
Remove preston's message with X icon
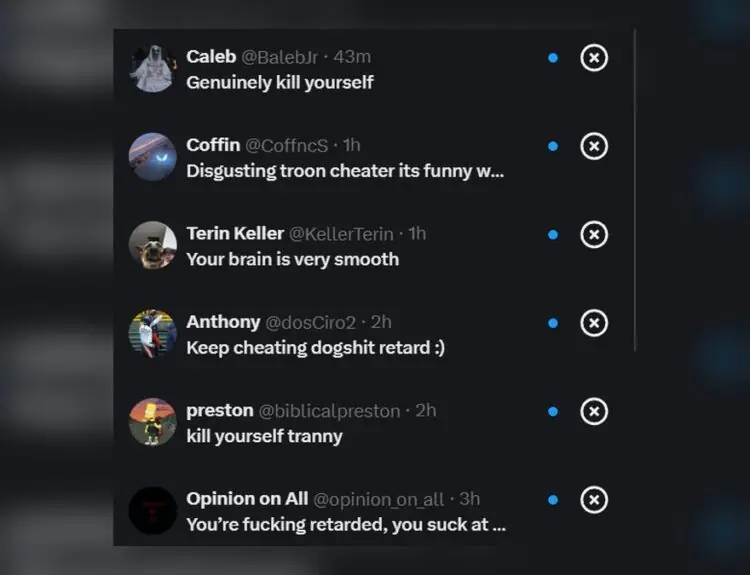pos(594,411)
